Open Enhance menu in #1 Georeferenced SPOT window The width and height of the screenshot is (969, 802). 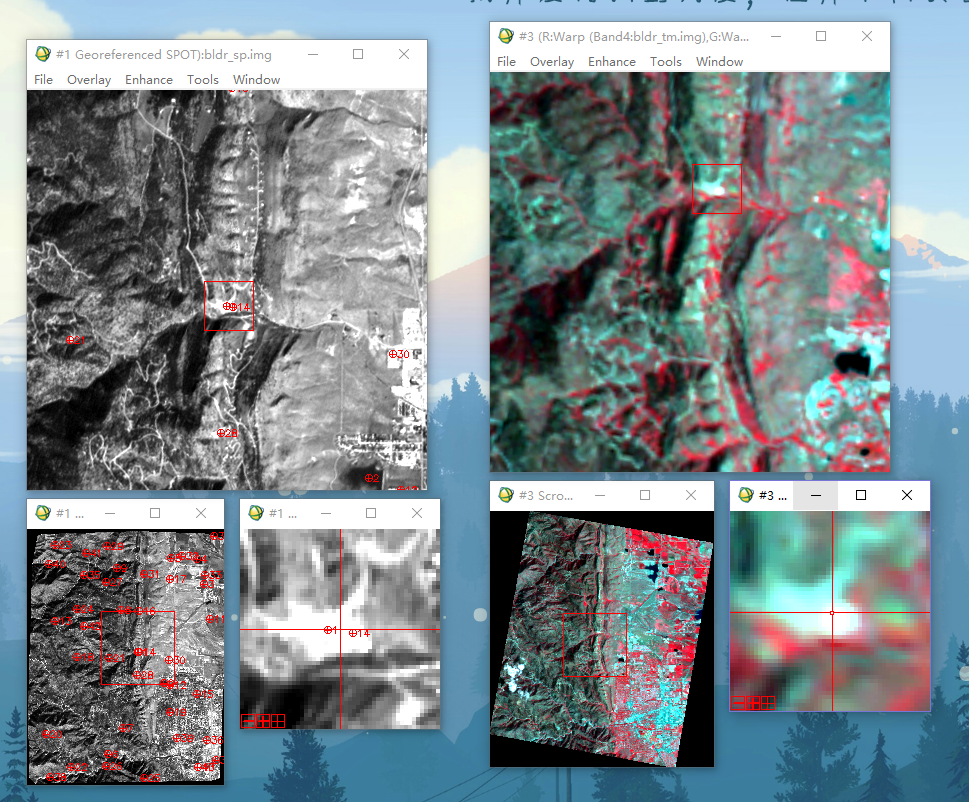tap(149, 80)
